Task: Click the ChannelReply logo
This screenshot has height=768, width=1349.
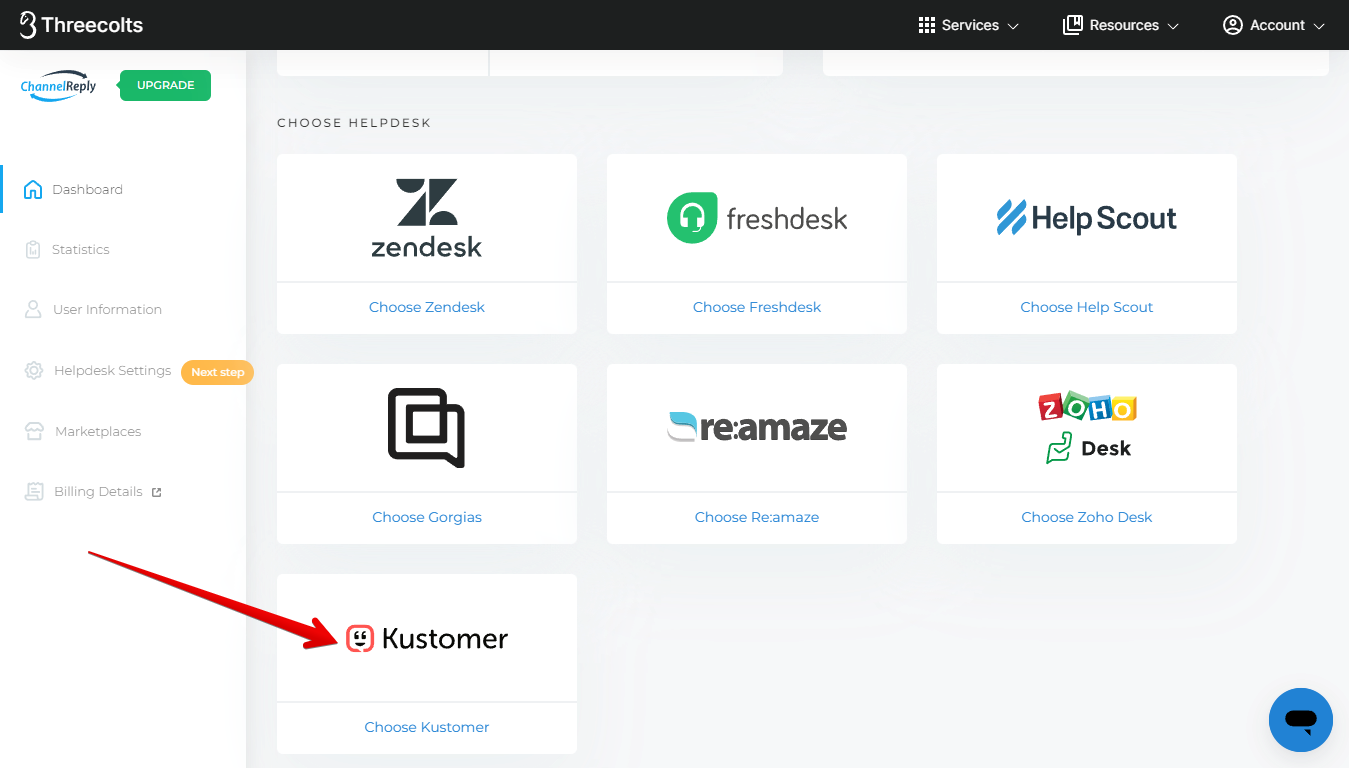Action: point(59,86)
